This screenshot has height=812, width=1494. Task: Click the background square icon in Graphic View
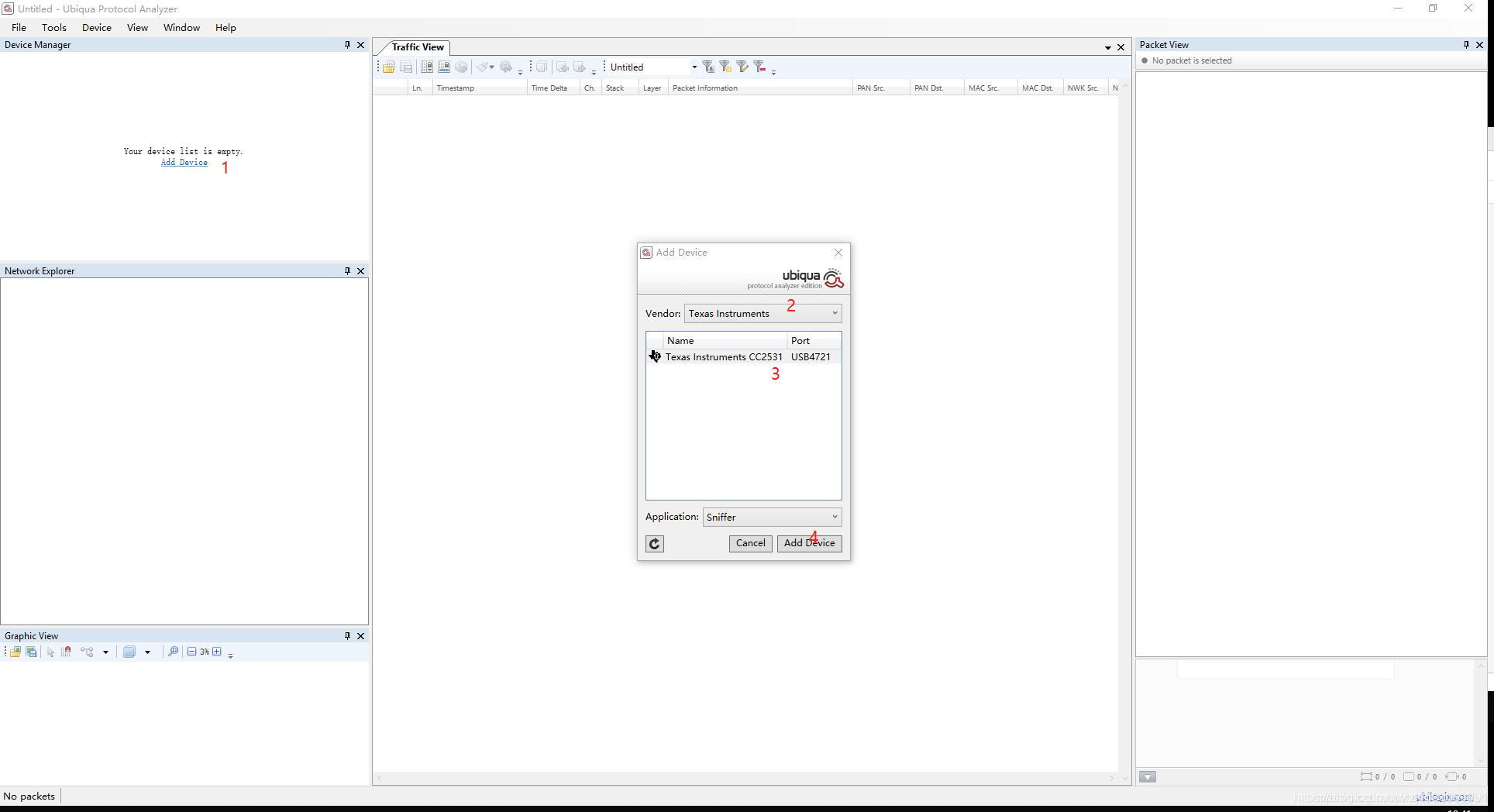(129, 652)
